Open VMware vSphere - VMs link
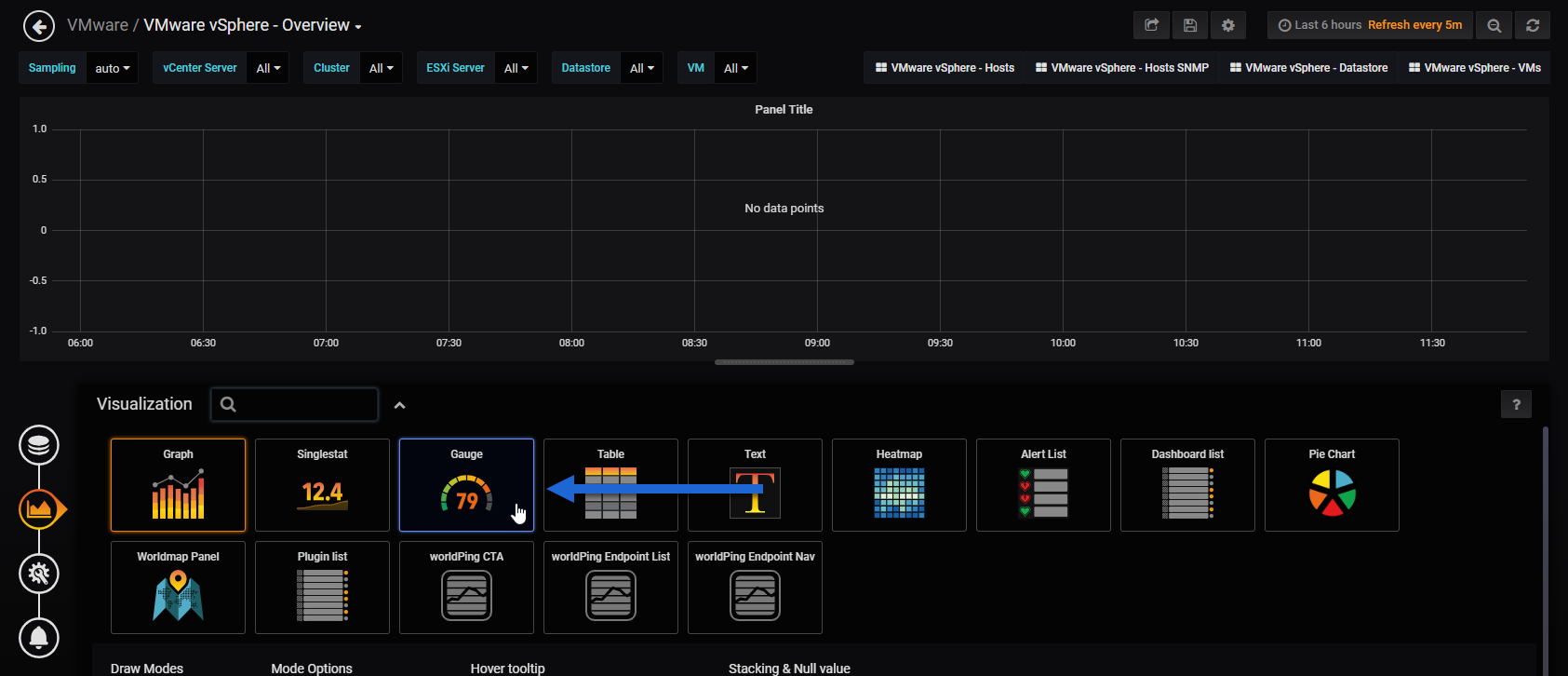Screen dimensions: 1568x676 tap(1475, 68)
